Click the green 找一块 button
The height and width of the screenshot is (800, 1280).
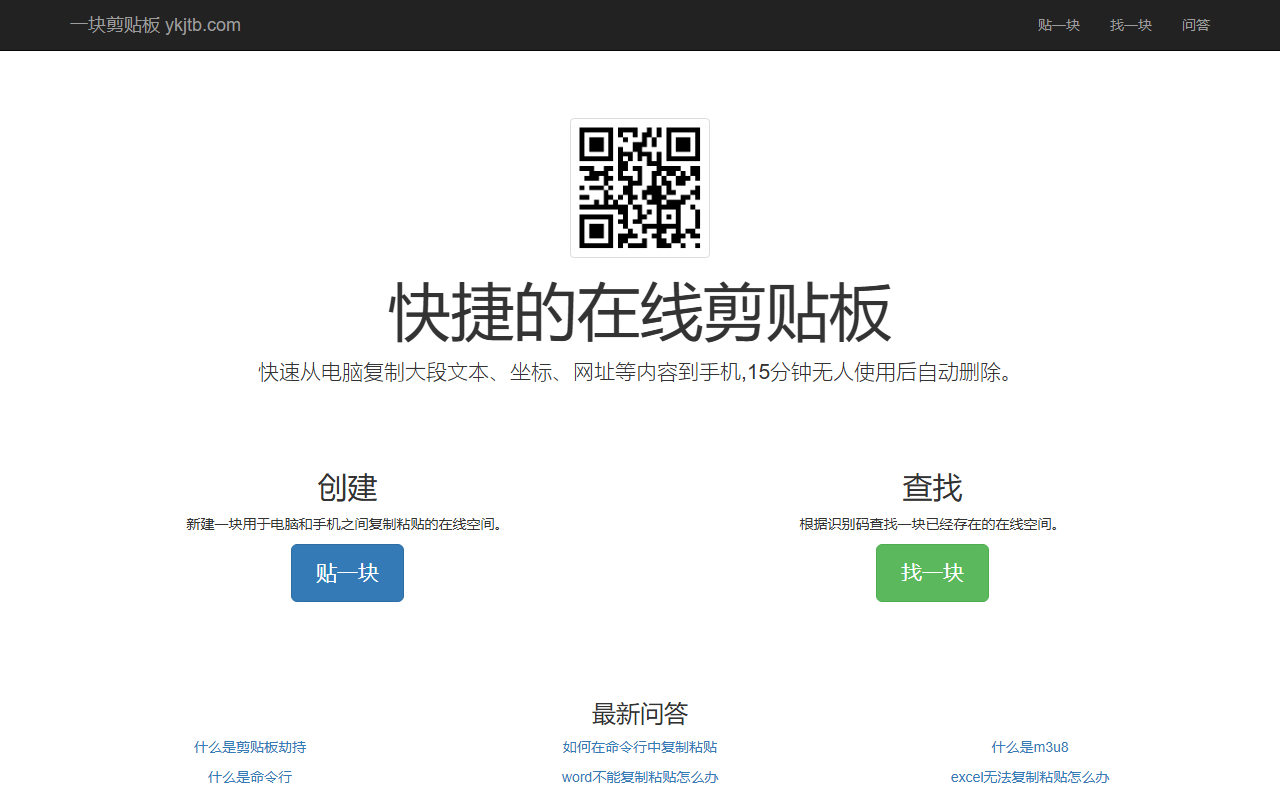(x=932, y=573)
